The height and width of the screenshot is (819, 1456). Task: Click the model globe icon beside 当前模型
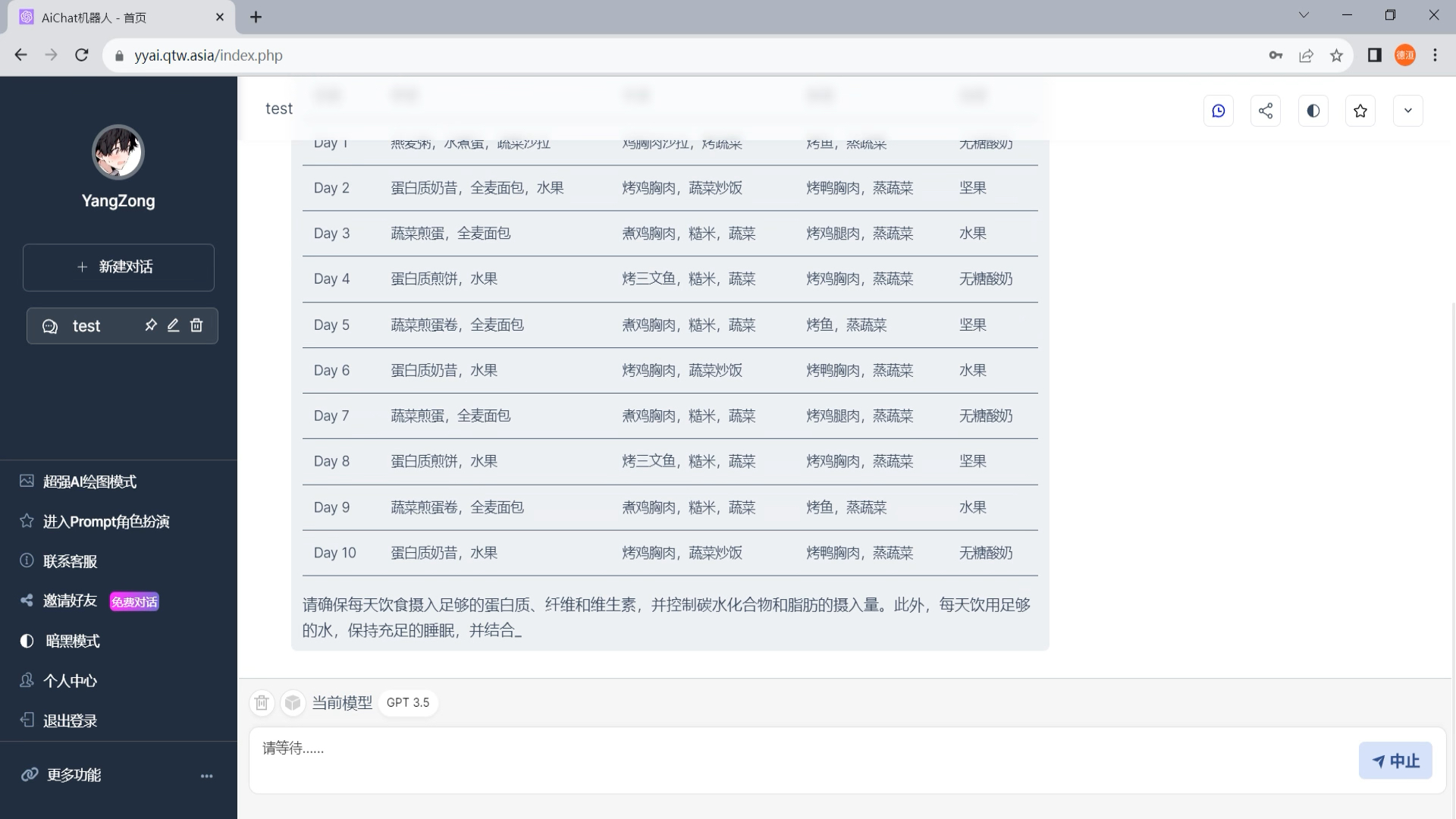293,703
